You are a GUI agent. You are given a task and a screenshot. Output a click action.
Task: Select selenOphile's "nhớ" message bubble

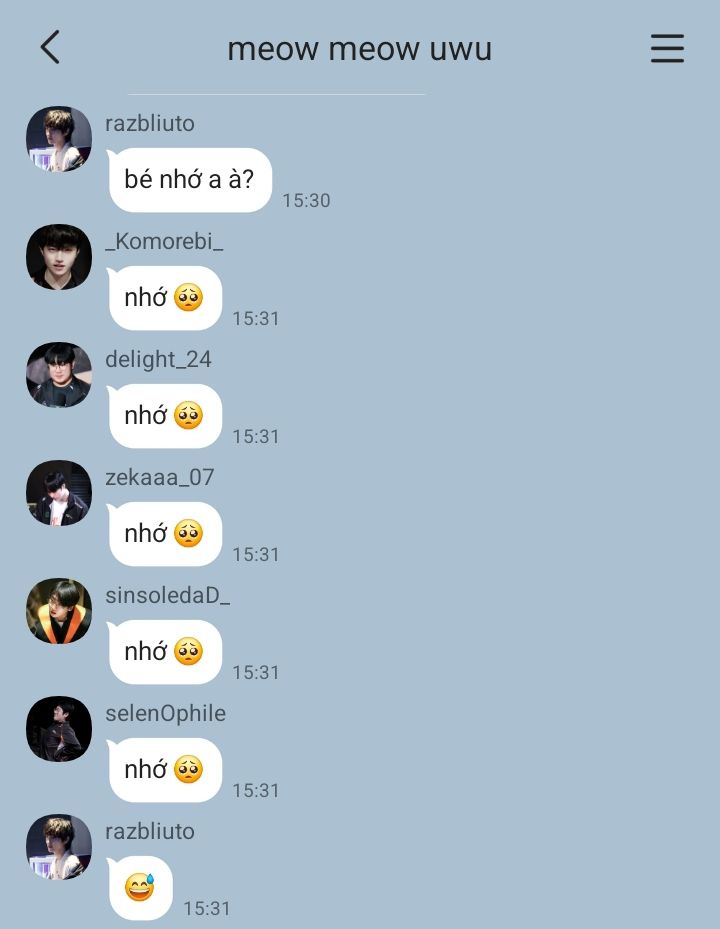[x=165, y=770]
